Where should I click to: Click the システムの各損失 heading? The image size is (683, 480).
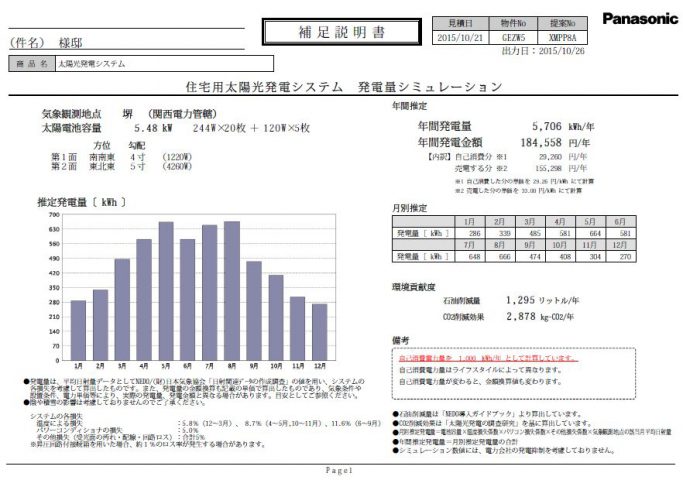tap(56, 416)
